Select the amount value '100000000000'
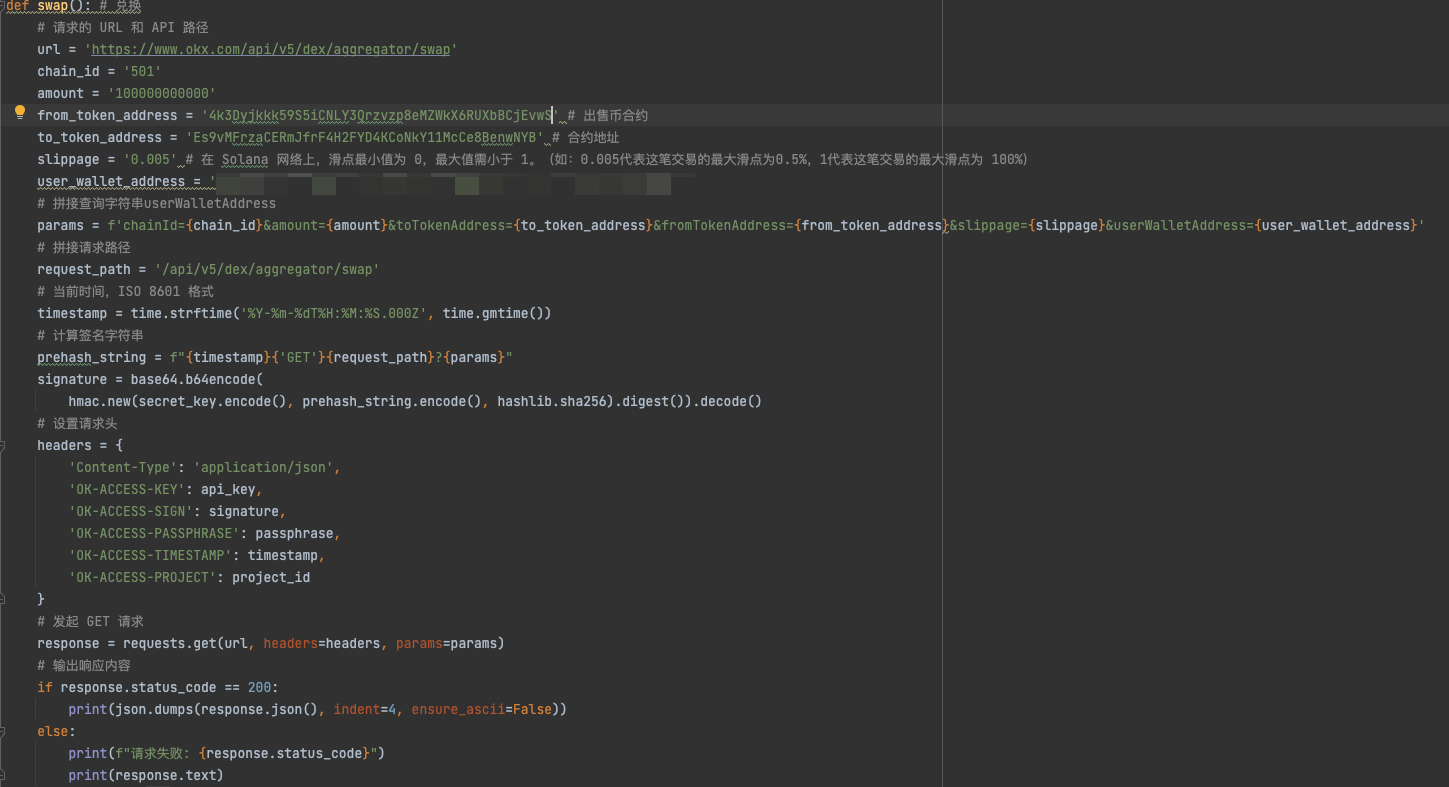The image size is (1449, 787). pos(161,93)
